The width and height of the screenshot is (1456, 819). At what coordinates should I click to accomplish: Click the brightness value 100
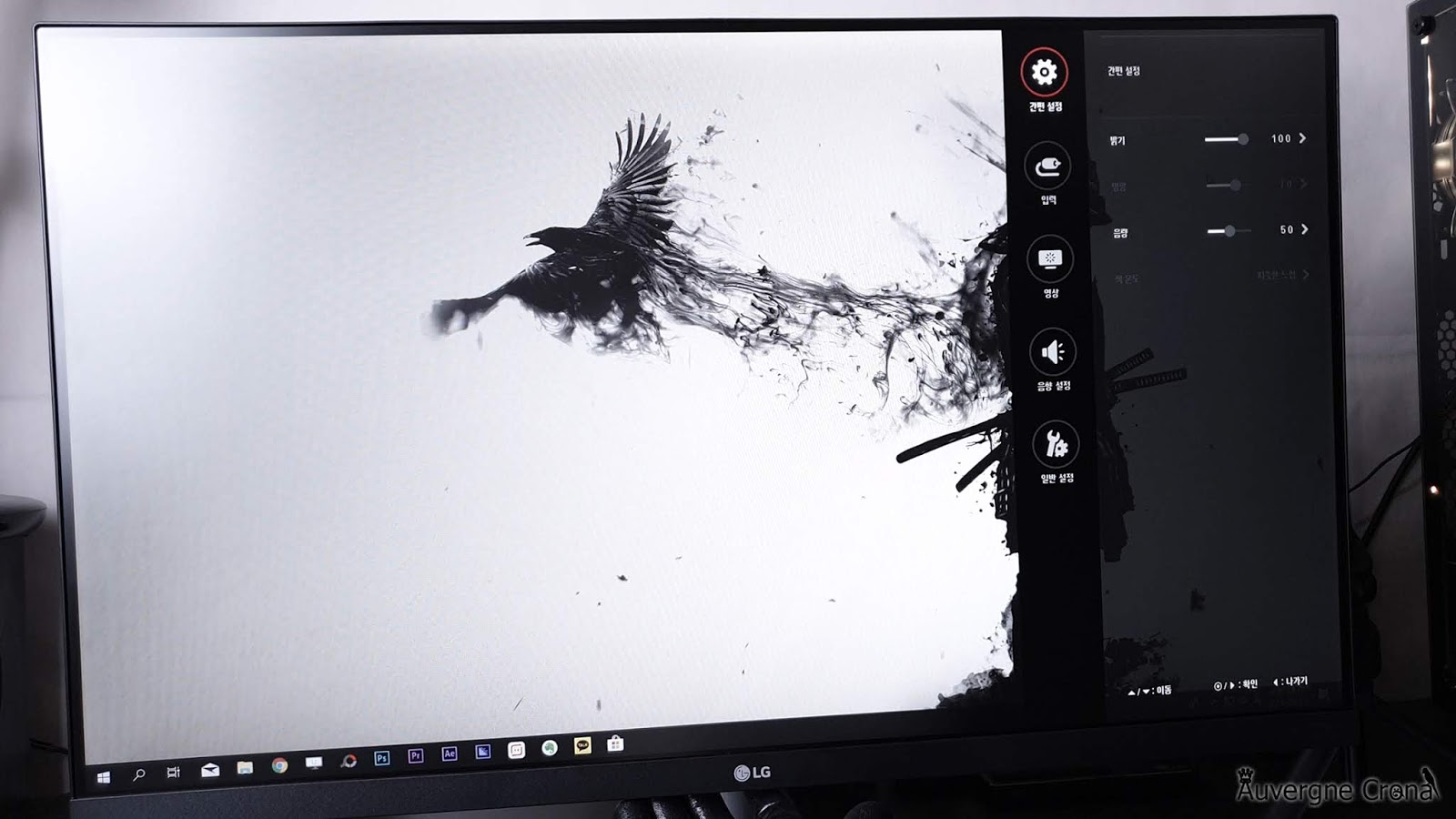tap(1281, 138)
